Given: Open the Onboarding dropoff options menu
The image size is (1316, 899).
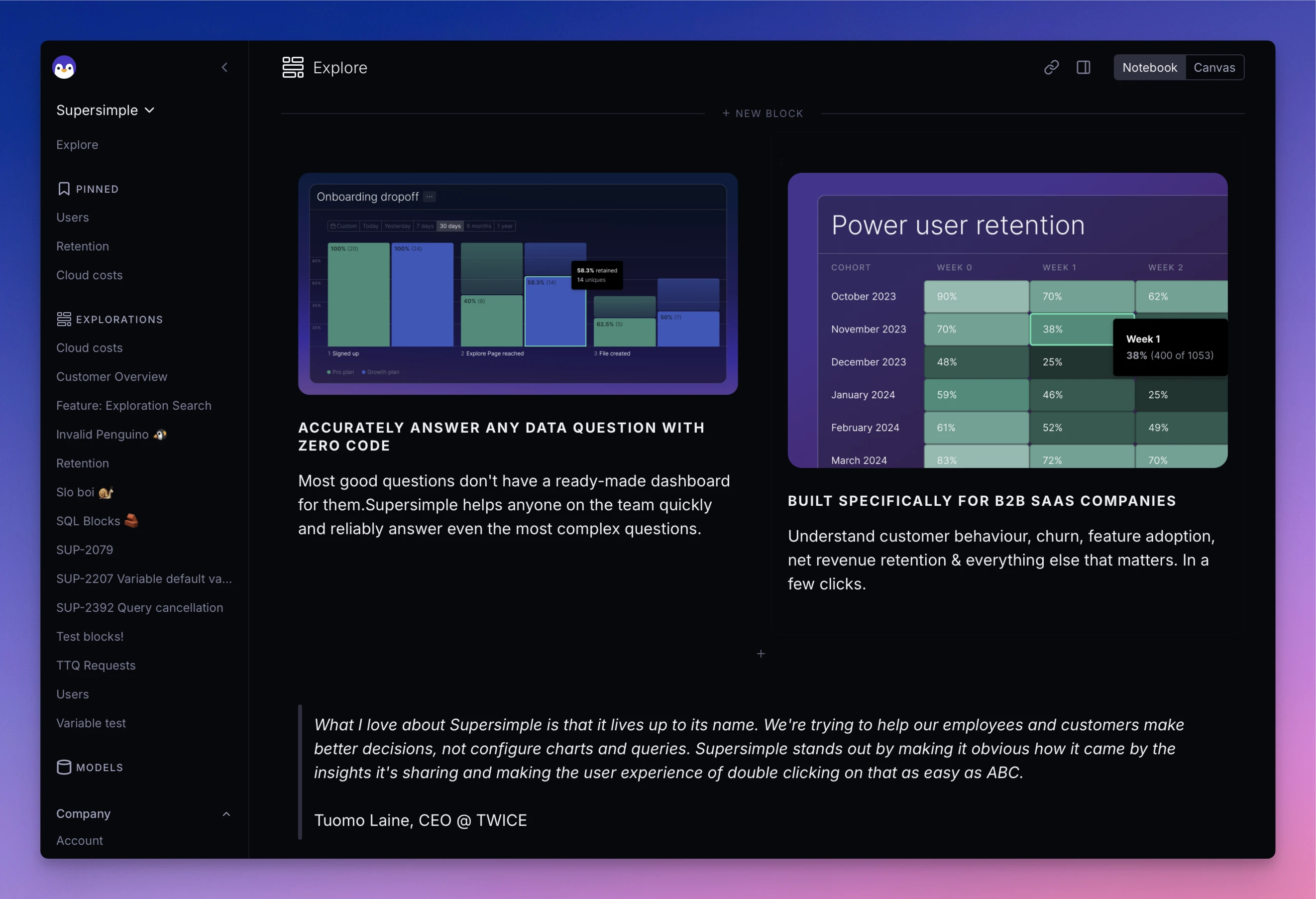Looking at the screenshot, I should coord(430,197).
